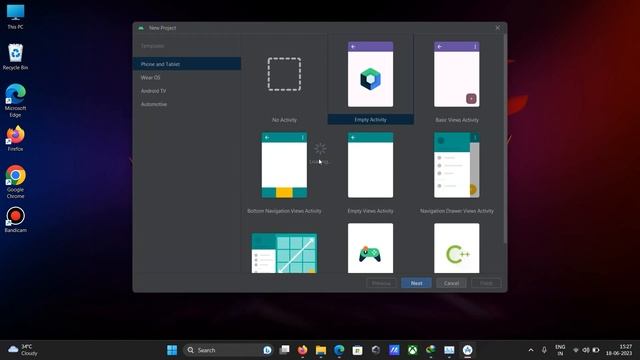Open Microsoft Edge from taskbar
640x360 pixels.
339,350
